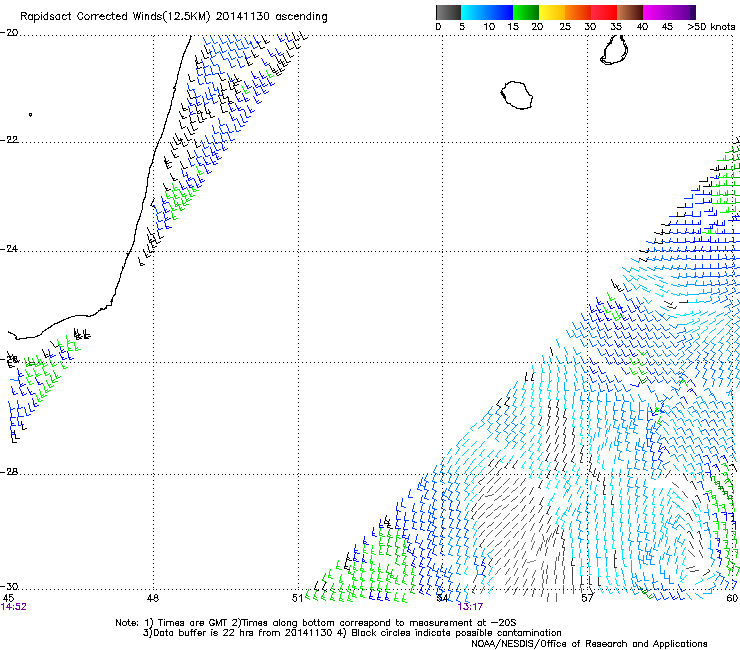Click the '57' longitude label
The width and height of the screenshot is (740, 650).
587,598
